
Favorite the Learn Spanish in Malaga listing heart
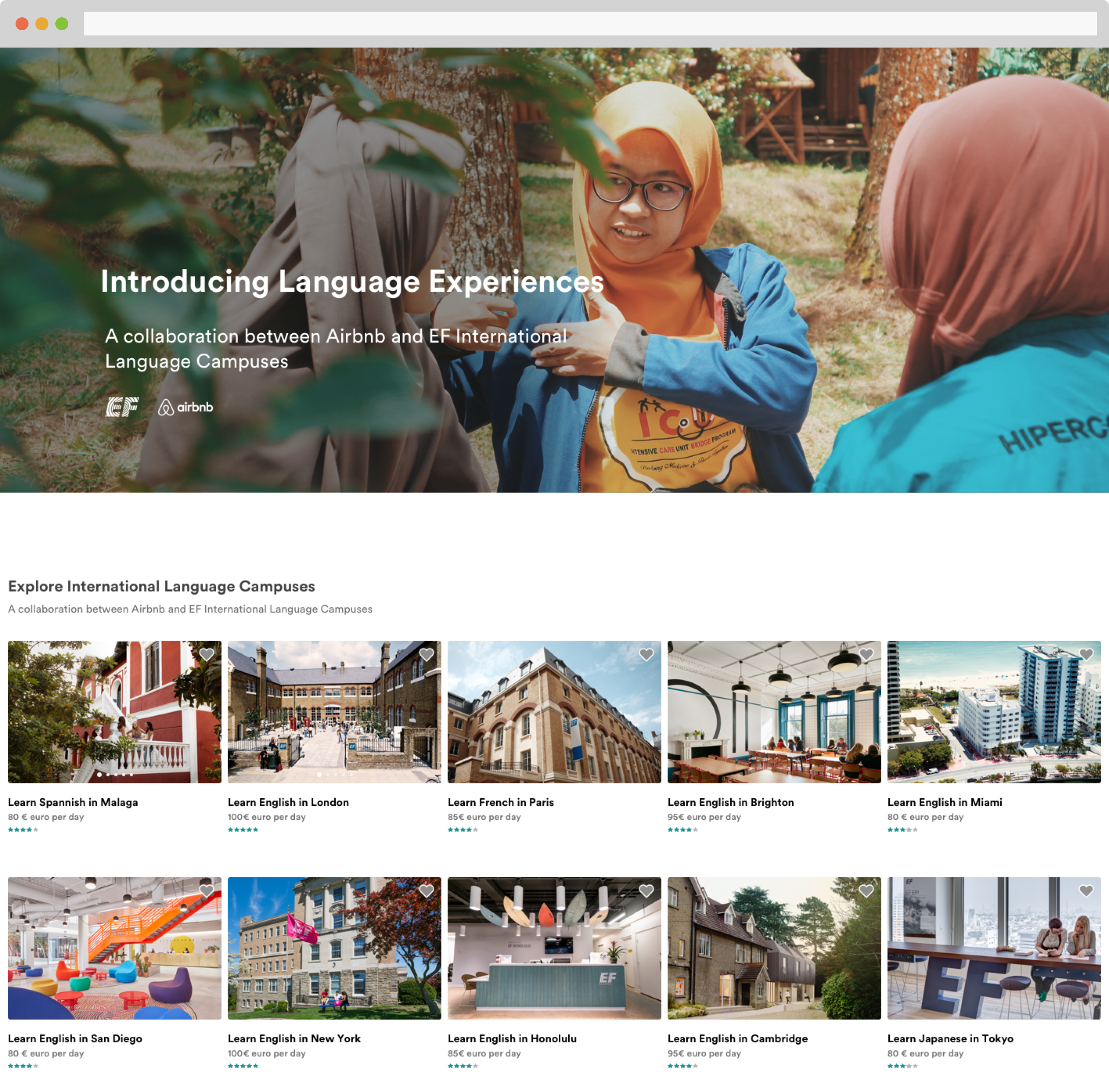[207, 655]
